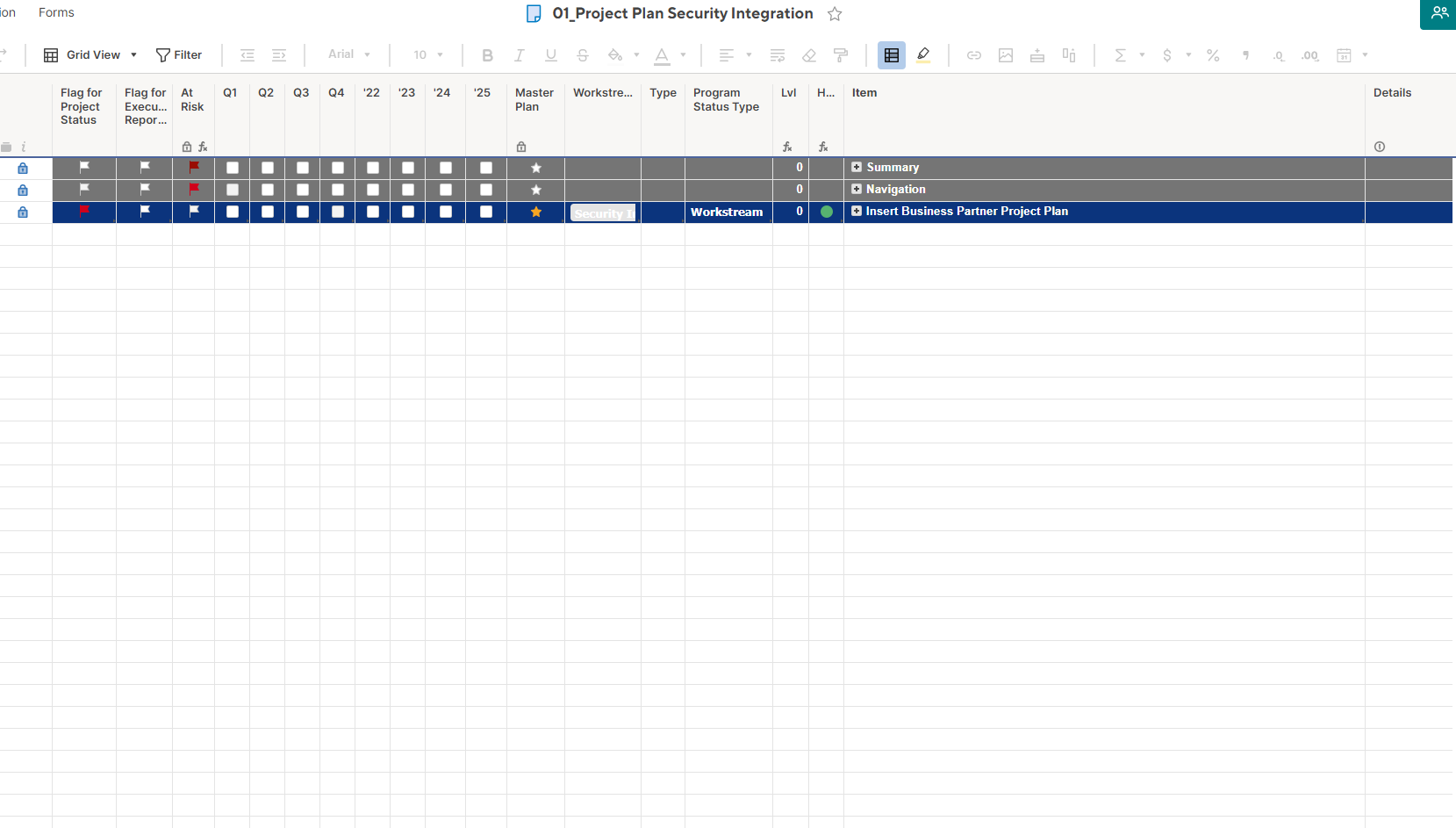Click the Highlight changes icon
The image size is (1456, 828).
click(923, 55)
